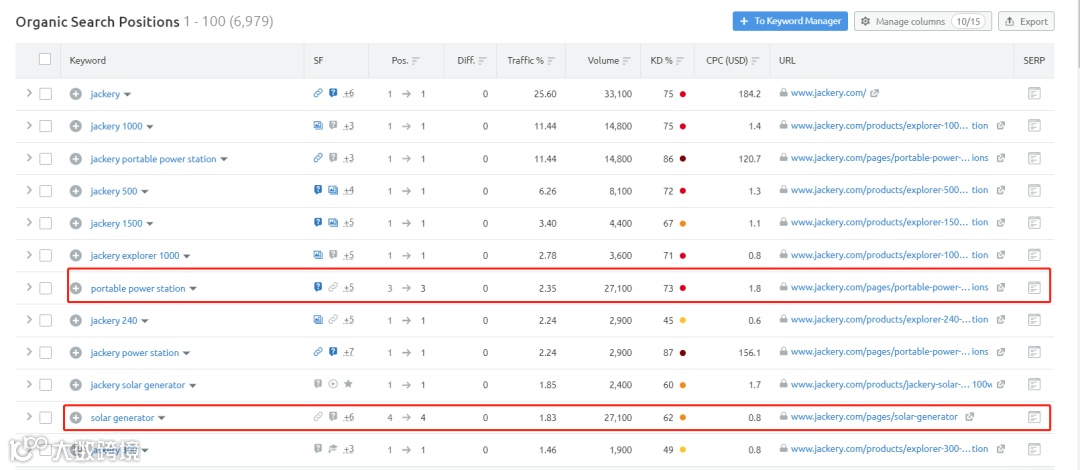Open external link icon in jackery 240 row
Viewport: 1080px width, 470px height.
[x=1001, y=320]
